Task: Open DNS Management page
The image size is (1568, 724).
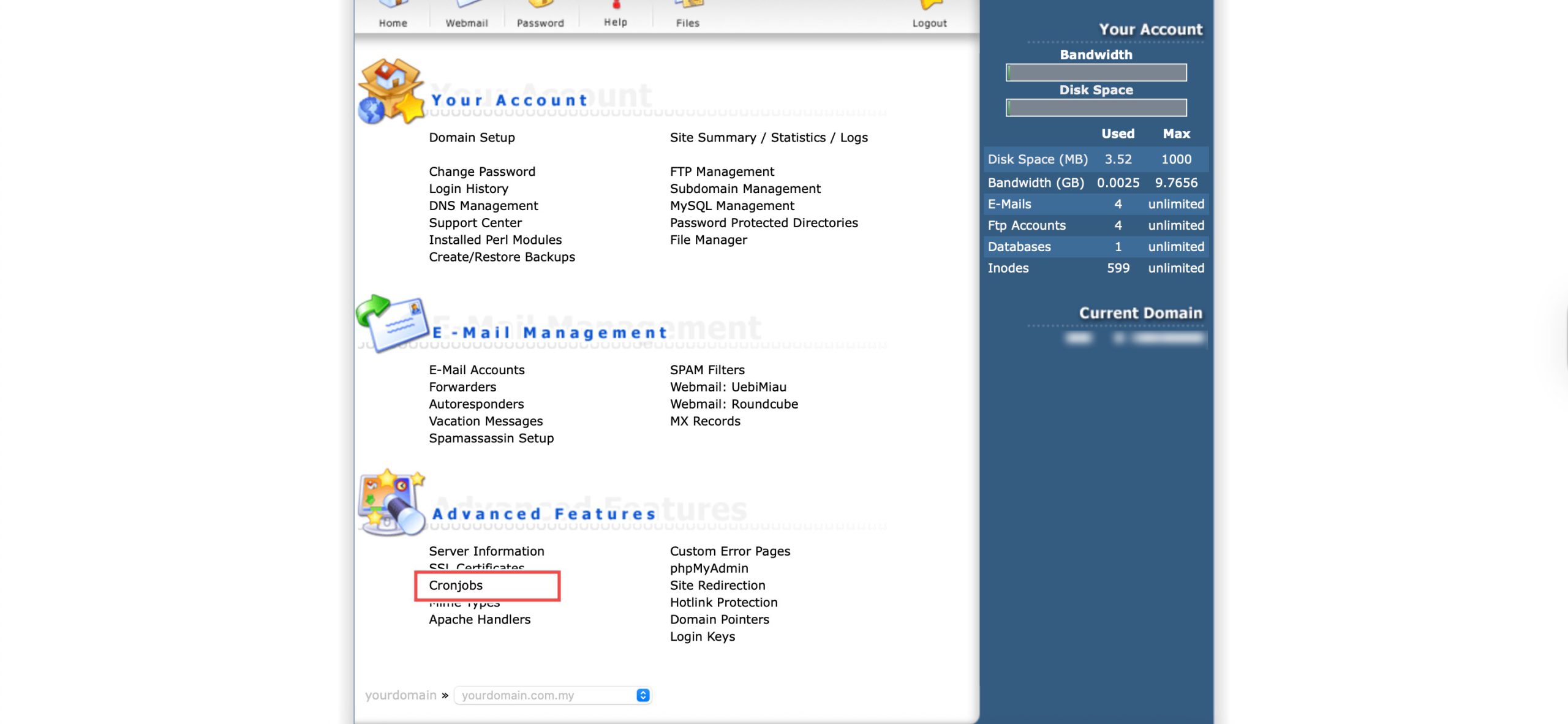Action: click(483, 206)
